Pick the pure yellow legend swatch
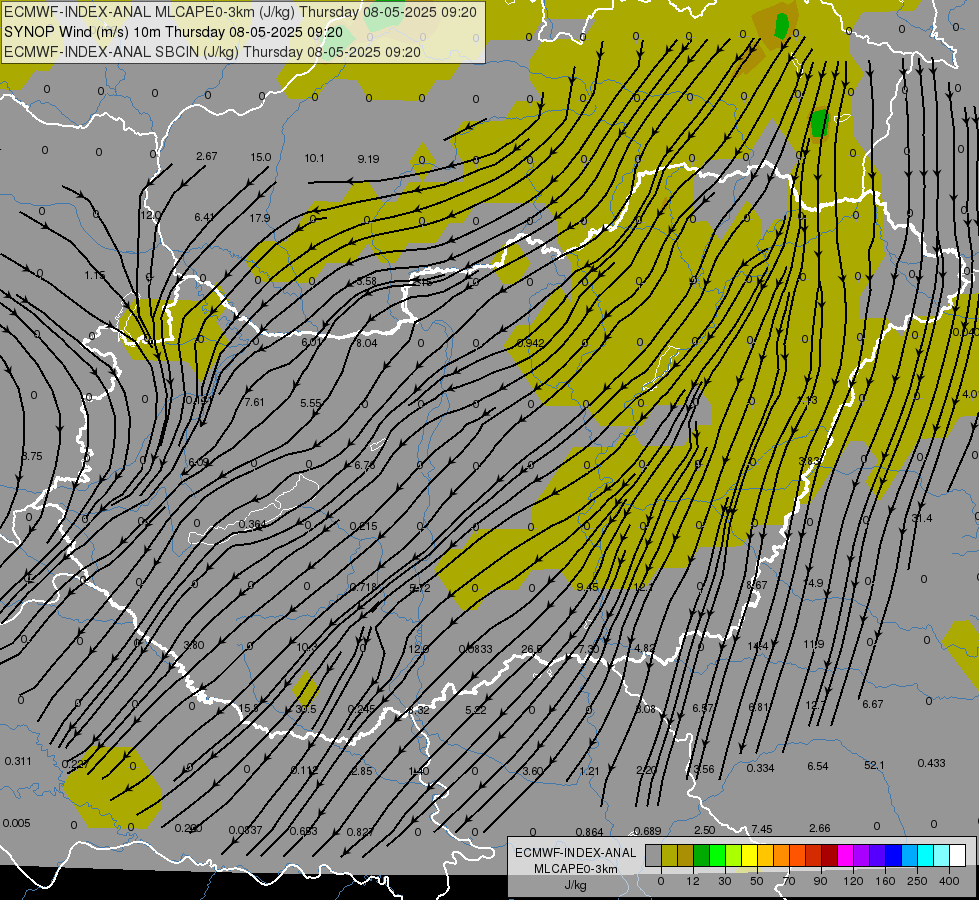This screenshot has height=900, width=979. click(x=749, y=855)
